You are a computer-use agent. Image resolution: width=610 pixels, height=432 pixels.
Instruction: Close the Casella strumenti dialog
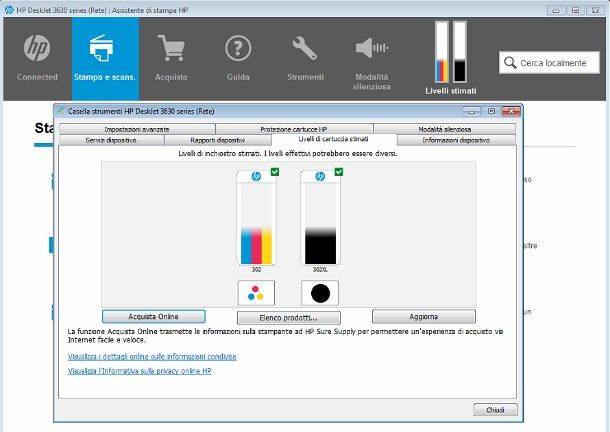click(511, 111)
